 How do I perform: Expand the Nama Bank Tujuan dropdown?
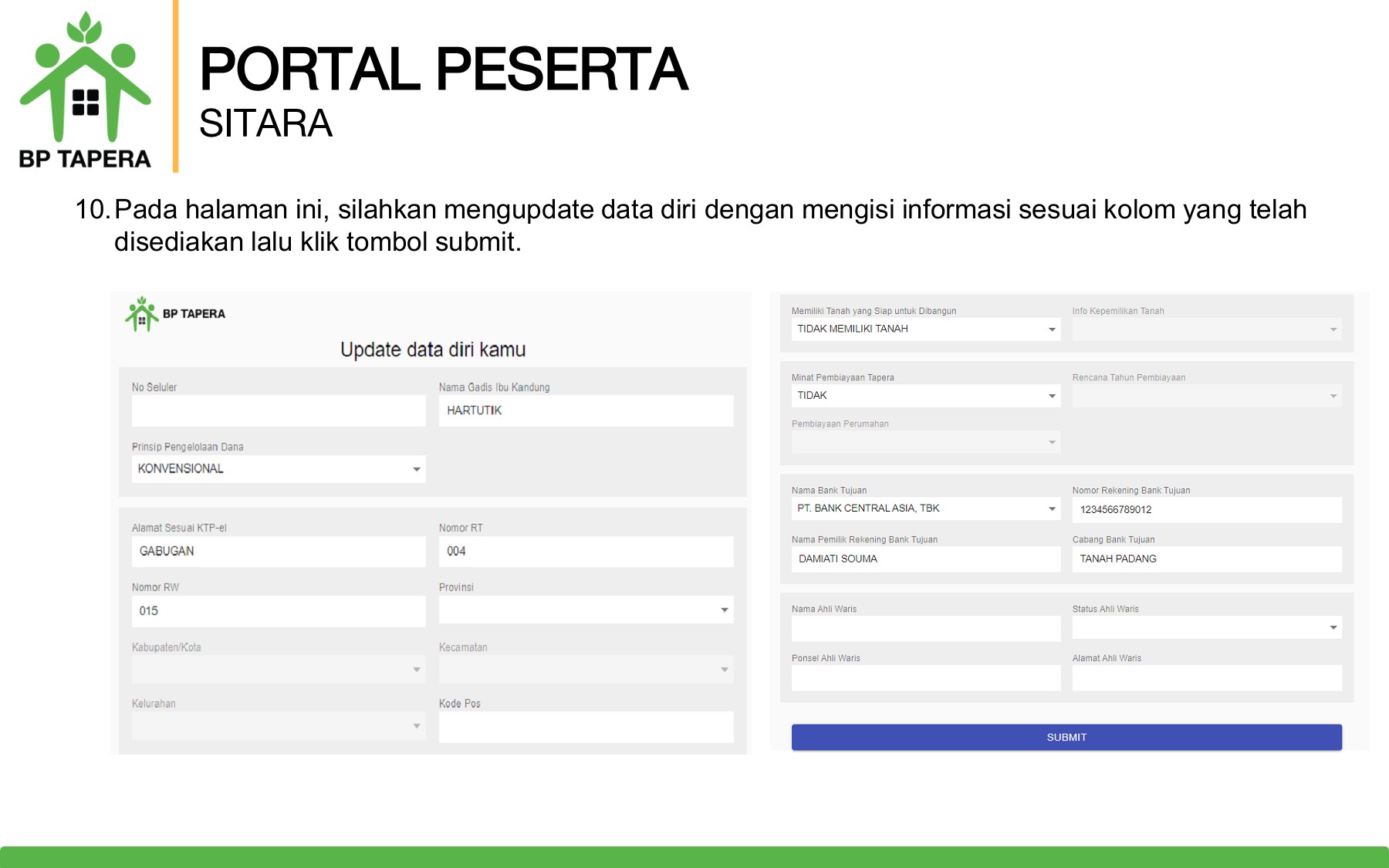[1053, 508]
